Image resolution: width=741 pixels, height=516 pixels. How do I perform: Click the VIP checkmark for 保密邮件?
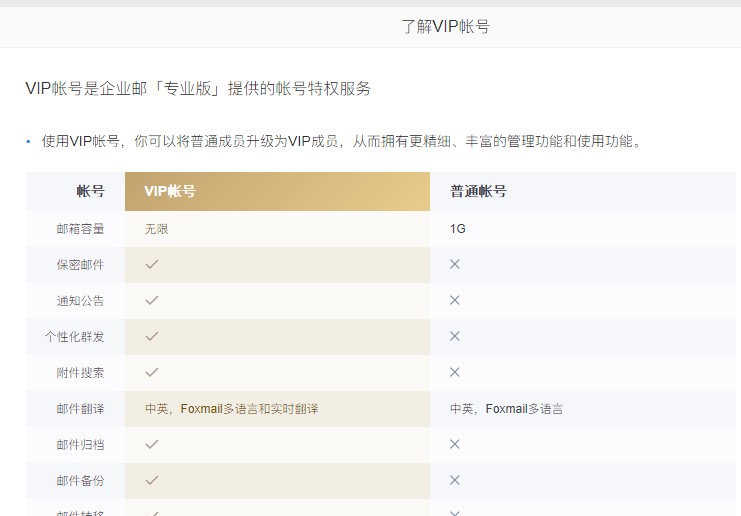click(x=152, y=264)
